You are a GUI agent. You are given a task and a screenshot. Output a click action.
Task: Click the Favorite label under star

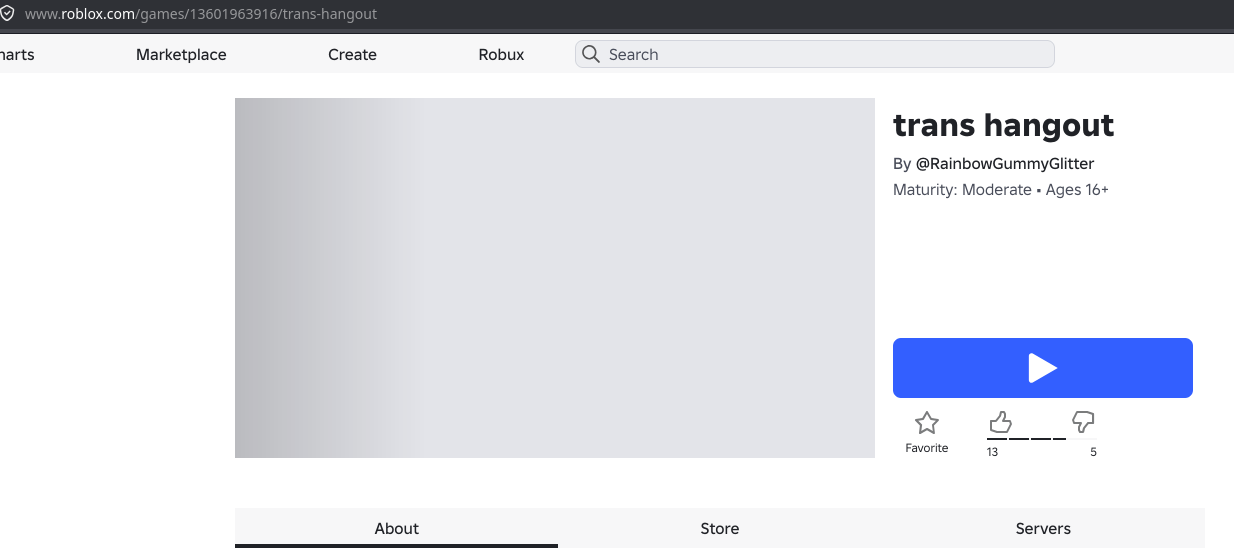pos(927,448)
